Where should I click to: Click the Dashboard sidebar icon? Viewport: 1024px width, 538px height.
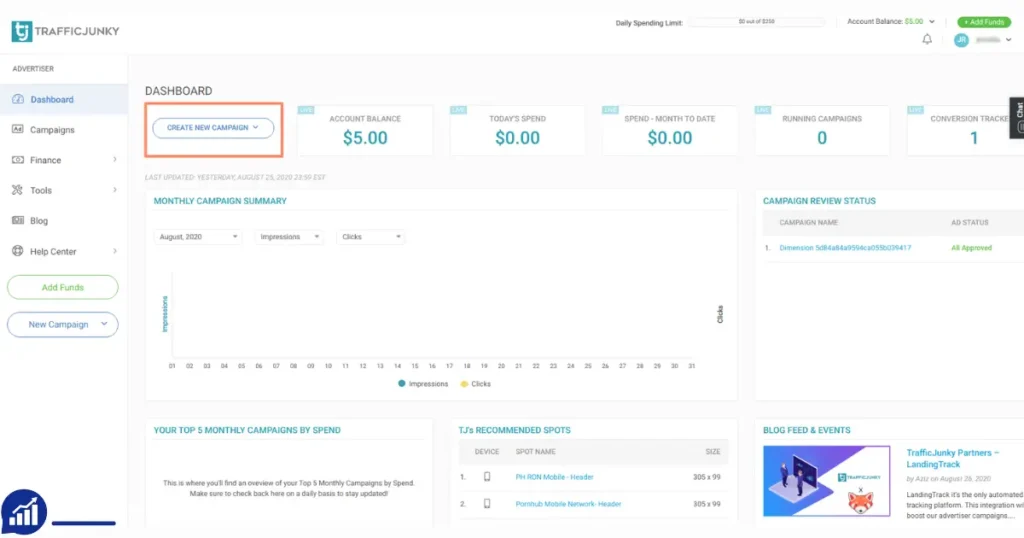point(18,99)
